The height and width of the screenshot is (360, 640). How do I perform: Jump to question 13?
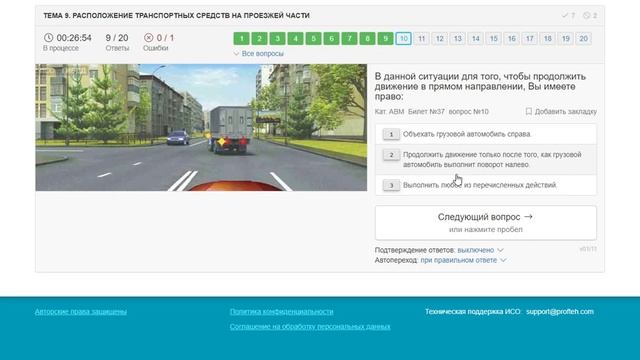pos(458,38)
